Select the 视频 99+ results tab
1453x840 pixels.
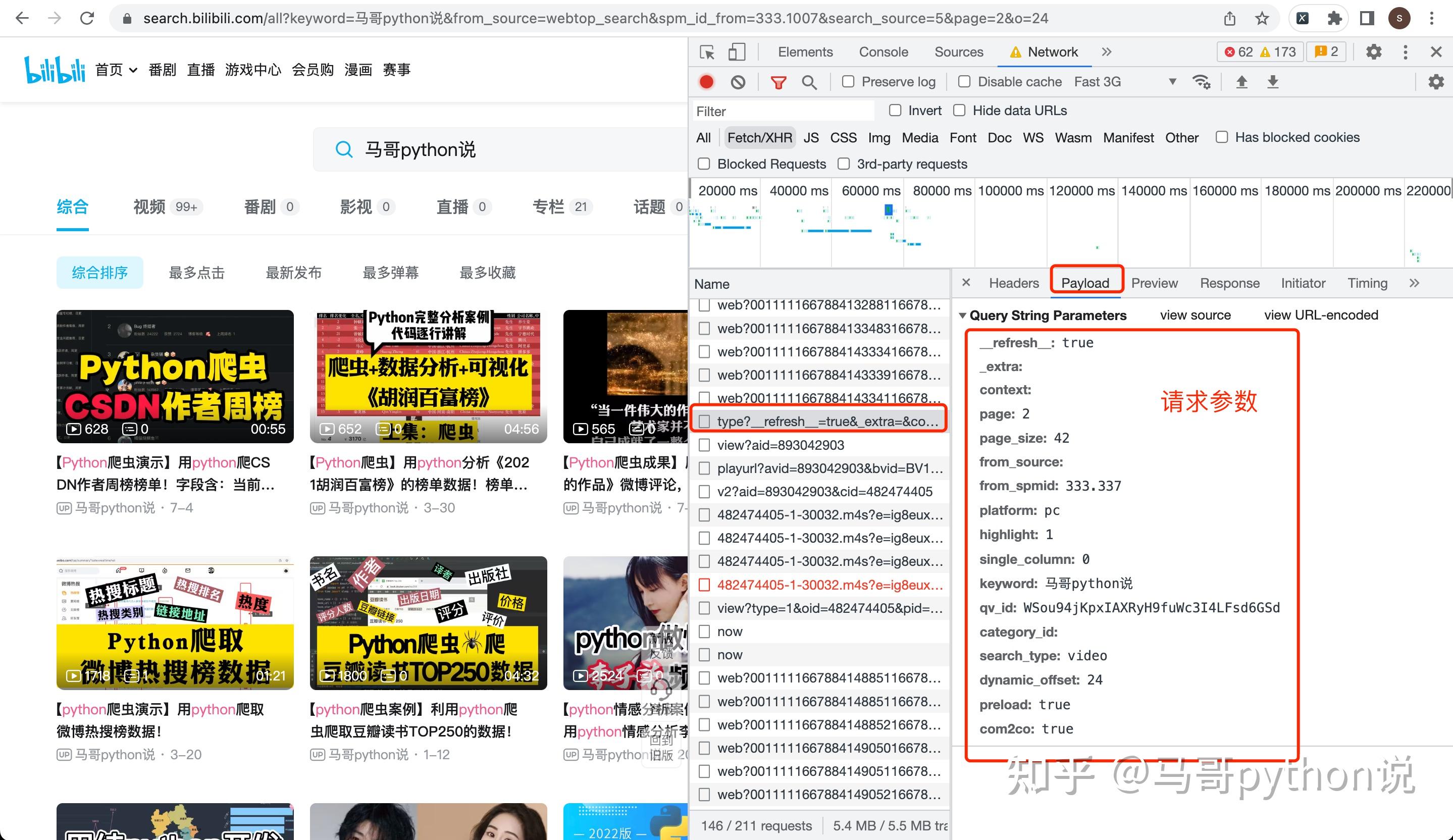(167, 207)
